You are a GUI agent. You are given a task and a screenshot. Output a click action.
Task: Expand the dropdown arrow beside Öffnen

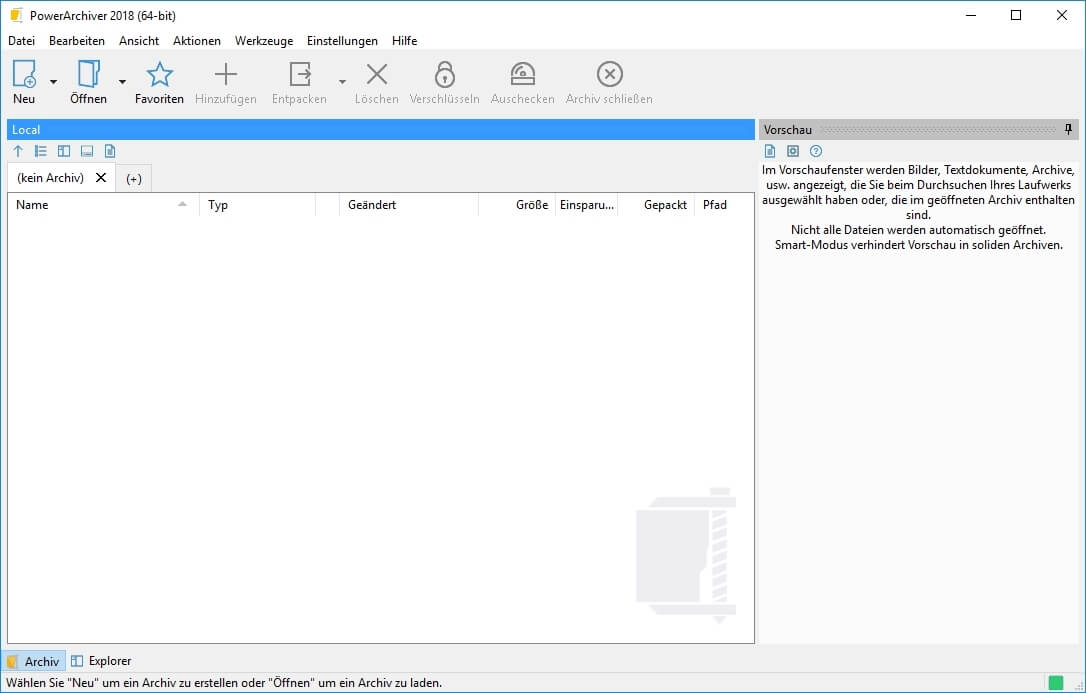pyautogui.click(x=122, y=82)
